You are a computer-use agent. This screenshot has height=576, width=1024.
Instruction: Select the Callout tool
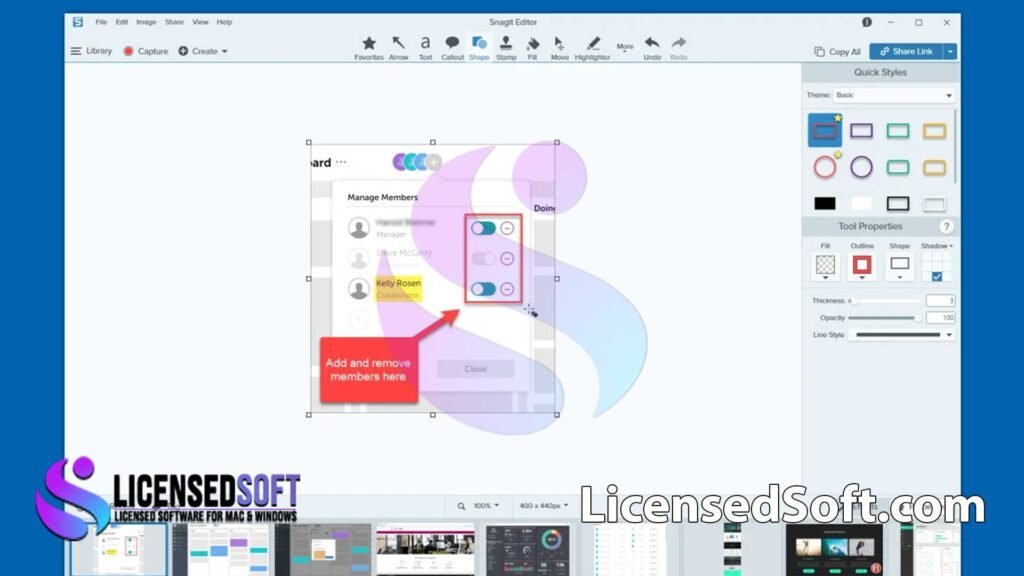coord(452,48)
